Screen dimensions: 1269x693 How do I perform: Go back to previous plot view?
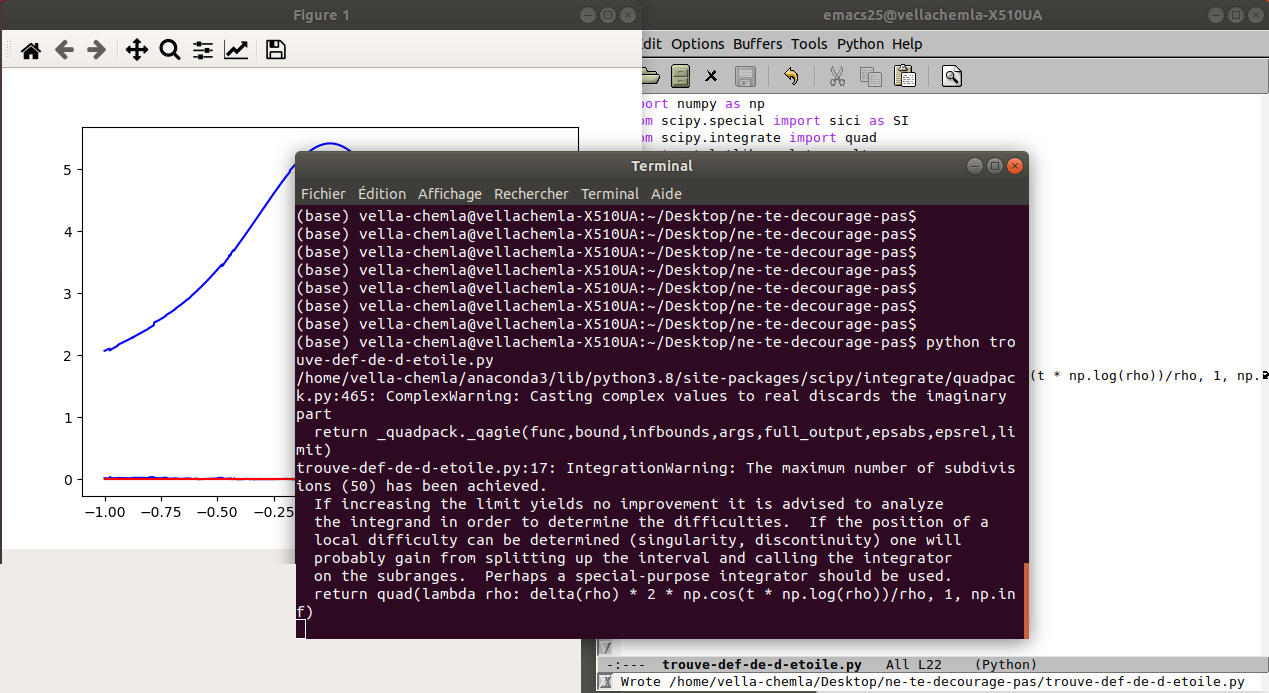(64, 50)
